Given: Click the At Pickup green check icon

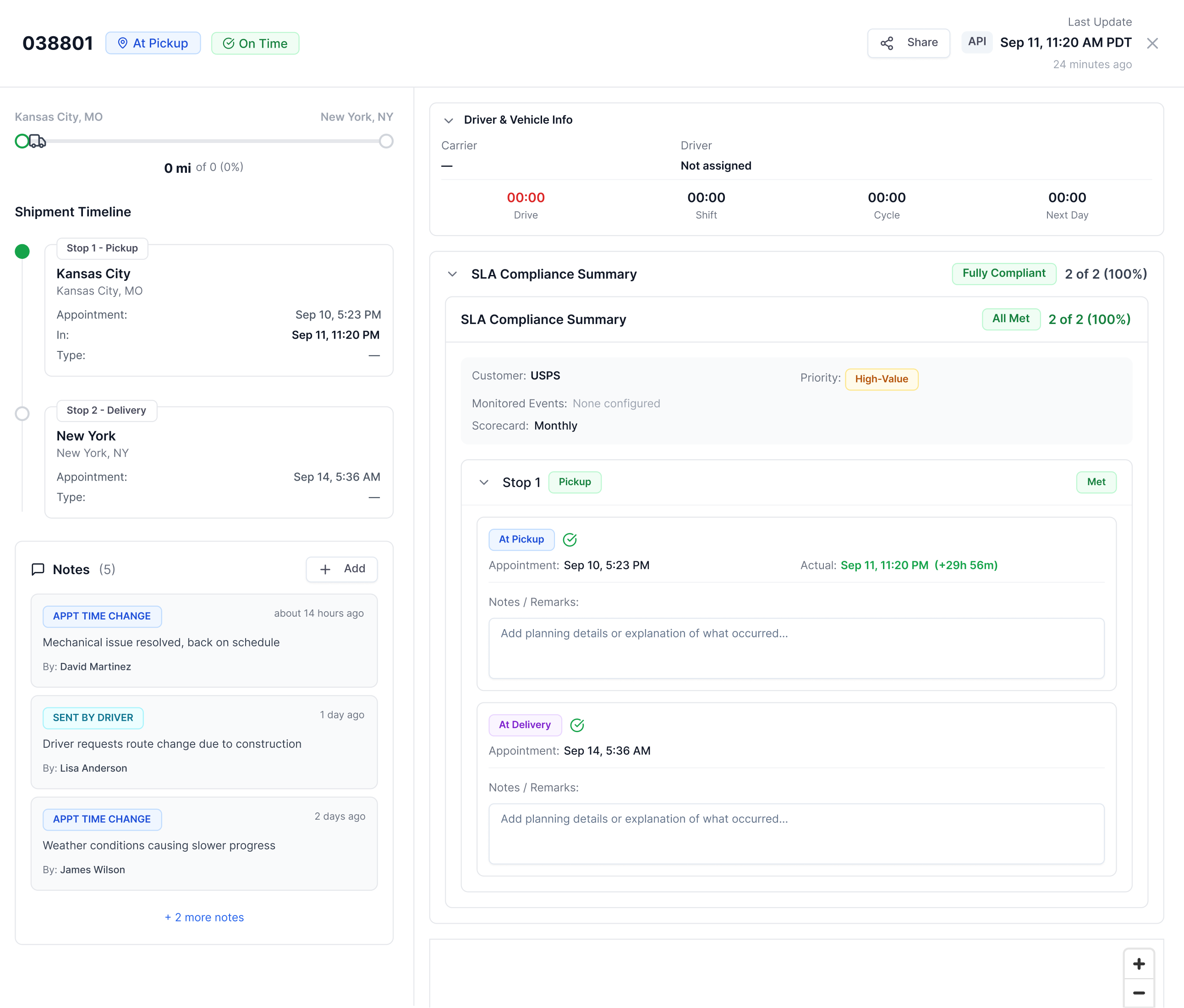Looking at the screenshot, I should (x=570, y=539).
